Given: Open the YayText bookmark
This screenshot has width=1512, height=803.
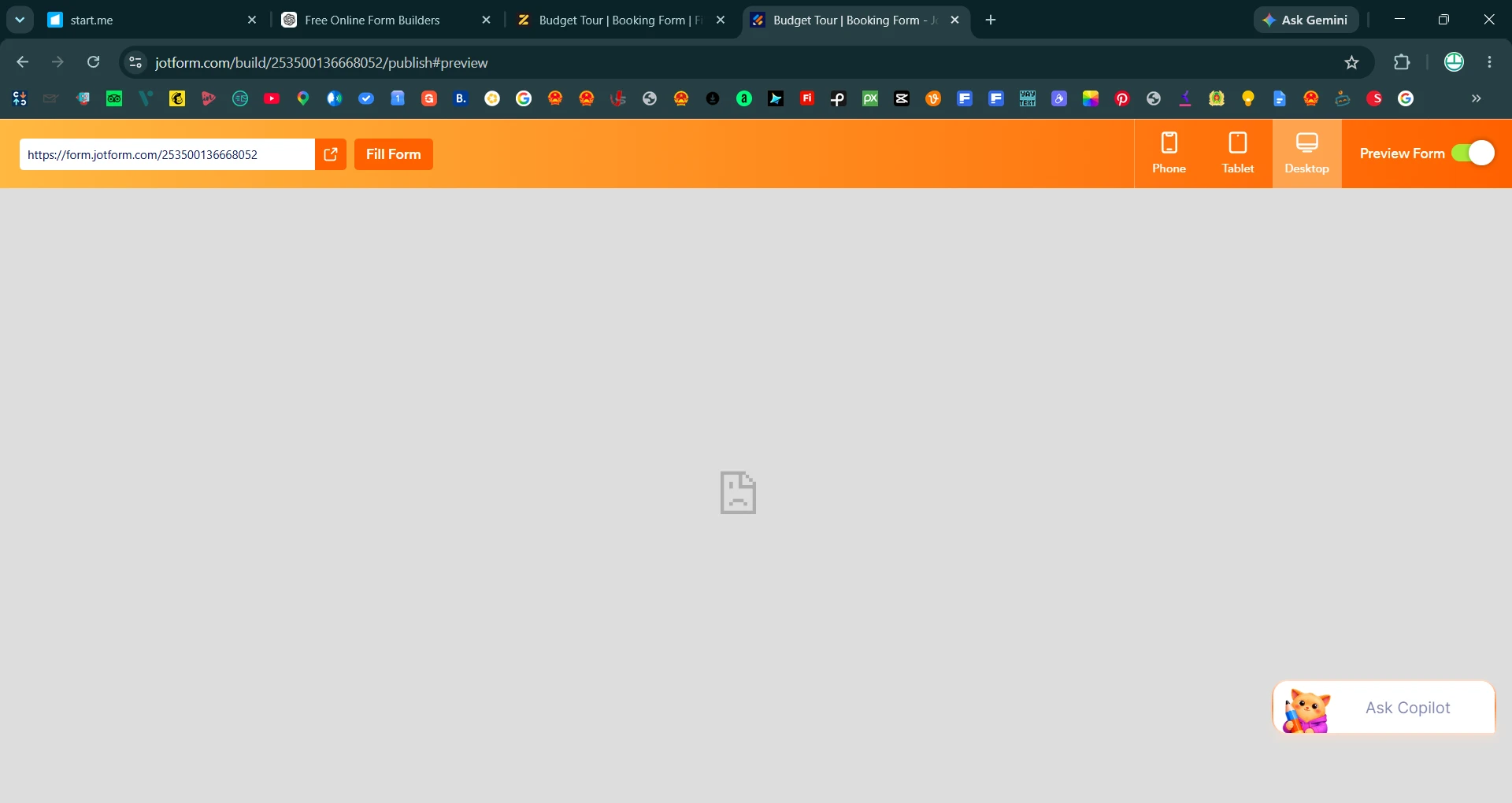Looking at the screenshot, I should (1028, 98).
